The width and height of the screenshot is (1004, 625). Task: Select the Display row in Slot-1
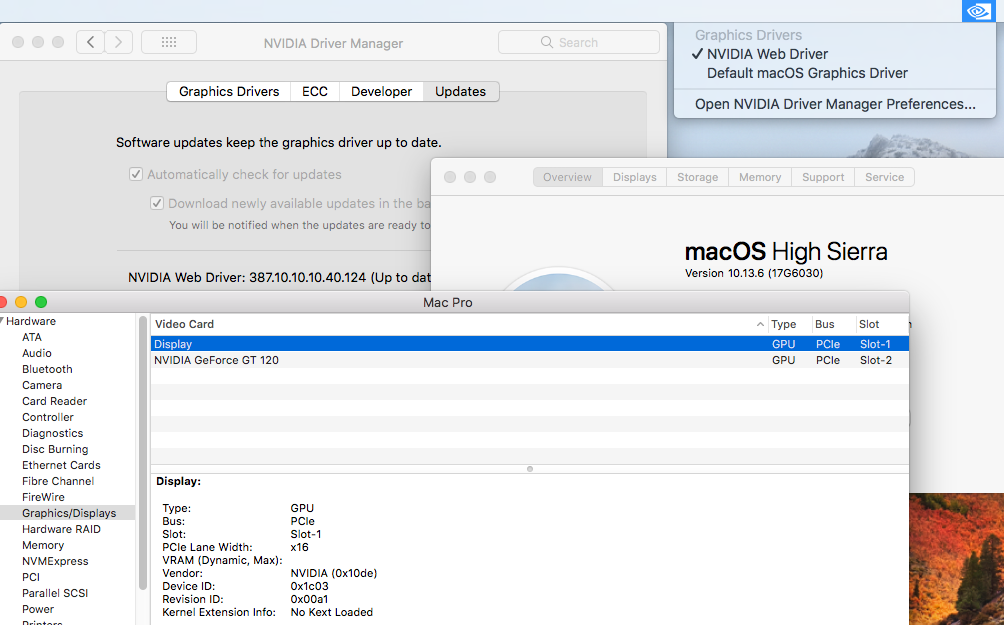(x=530, y=344)
